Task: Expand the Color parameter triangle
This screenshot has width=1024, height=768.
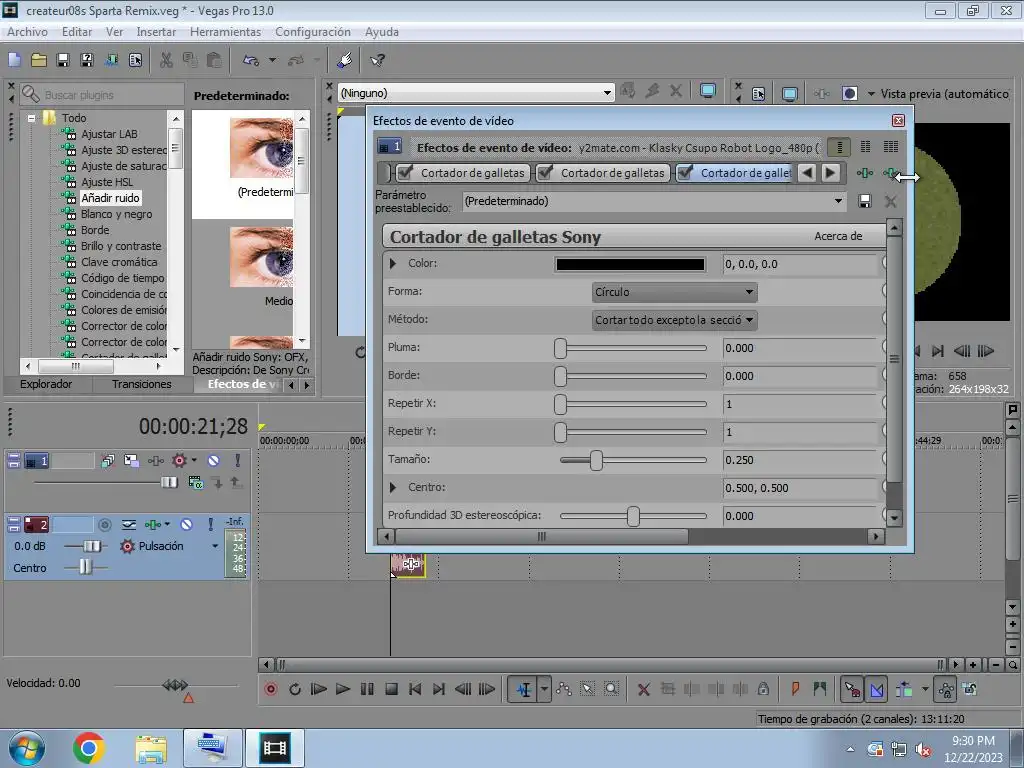Action: (392, 264)
